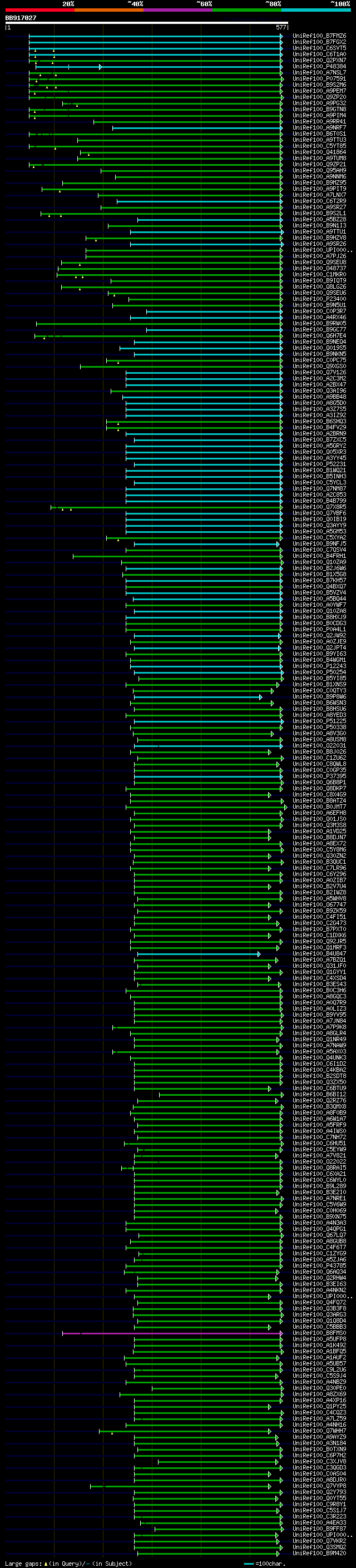Select the UniRef100_P37395 label
Viewport: 356px width, 1568px height.
point(319,776)
